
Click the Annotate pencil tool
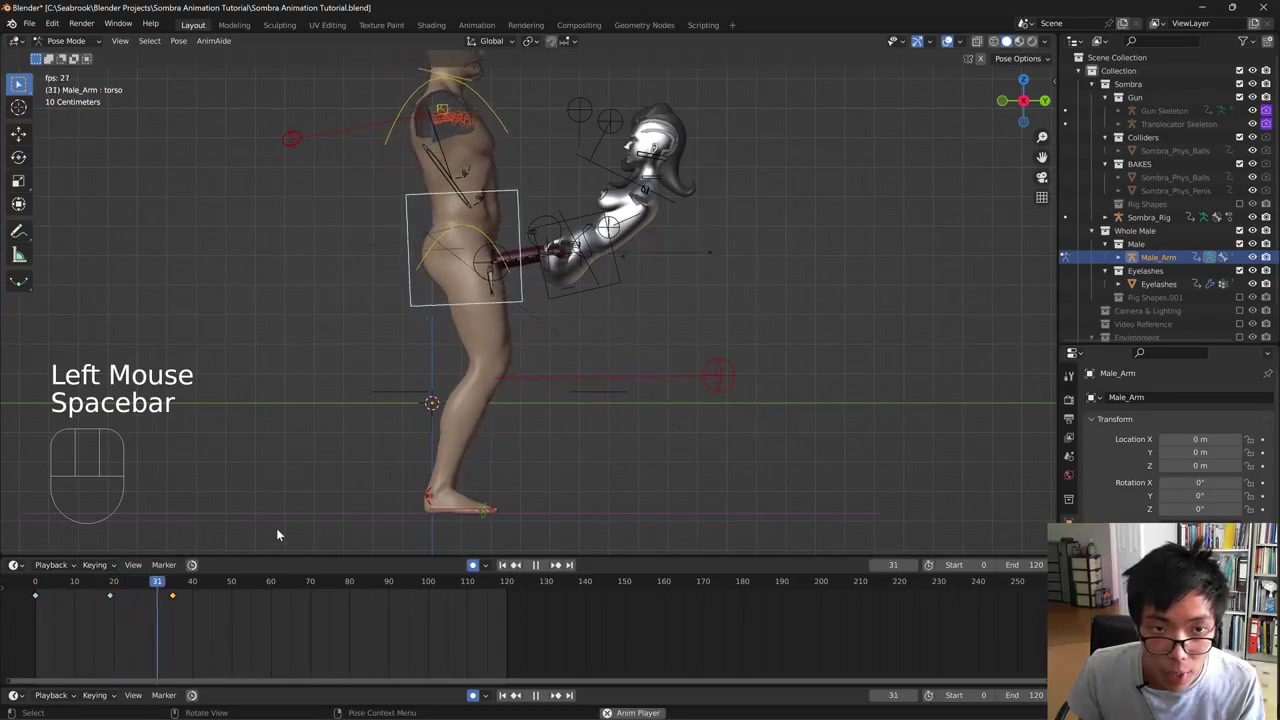click(18, 232)
